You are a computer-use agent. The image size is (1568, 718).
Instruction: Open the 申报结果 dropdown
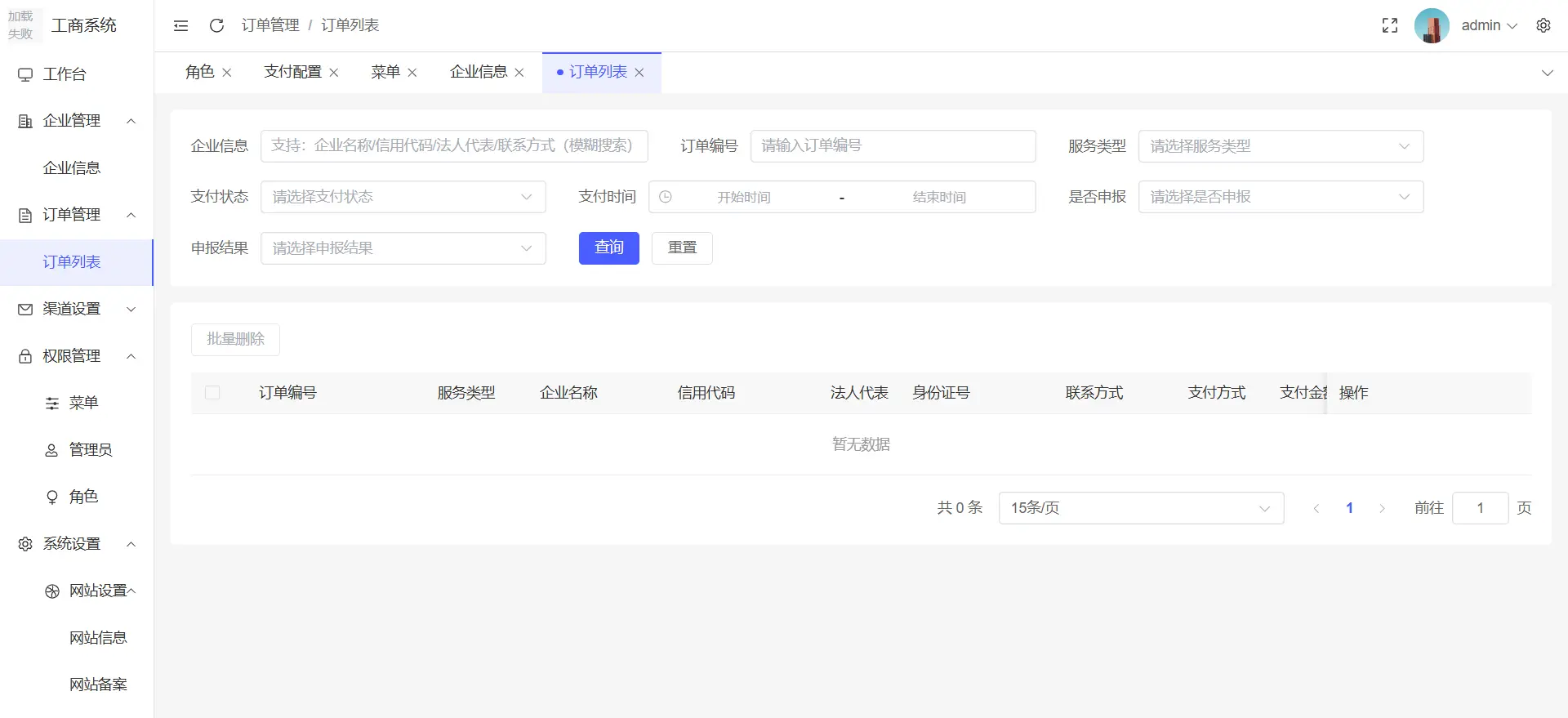tap(403, 248)
